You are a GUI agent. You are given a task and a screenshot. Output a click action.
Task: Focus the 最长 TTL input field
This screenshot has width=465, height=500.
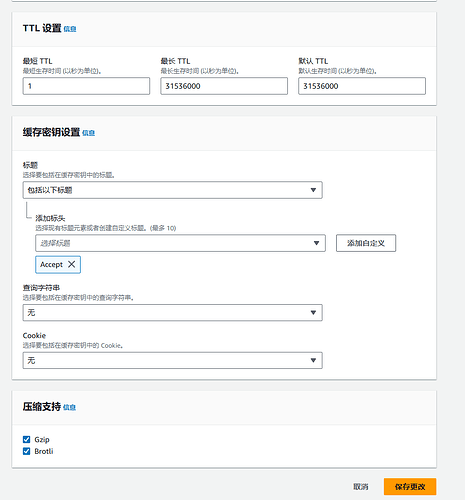tap(224, 86)
